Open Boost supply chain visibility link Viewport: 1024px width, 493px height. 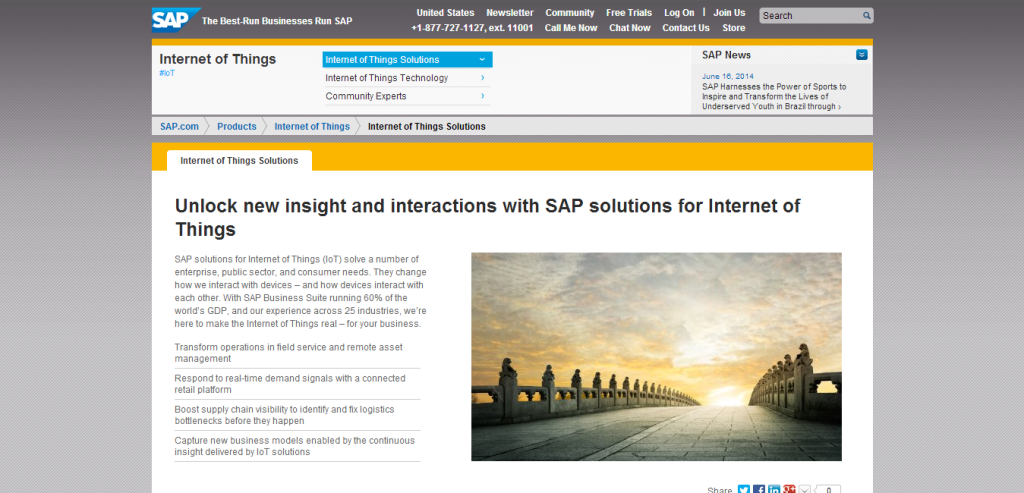pos(284,415)
